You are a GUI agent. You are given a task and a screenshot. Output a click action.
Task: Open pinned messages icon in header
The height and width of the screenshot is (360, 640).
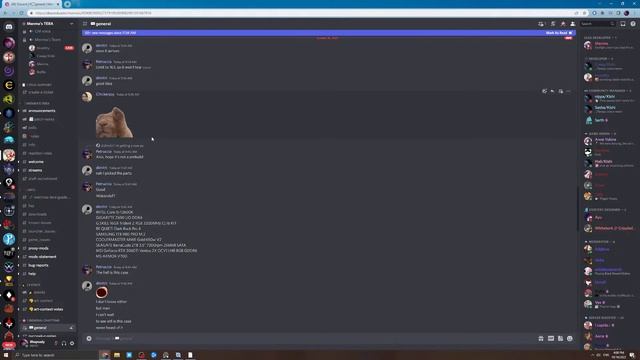pos(563,24)
